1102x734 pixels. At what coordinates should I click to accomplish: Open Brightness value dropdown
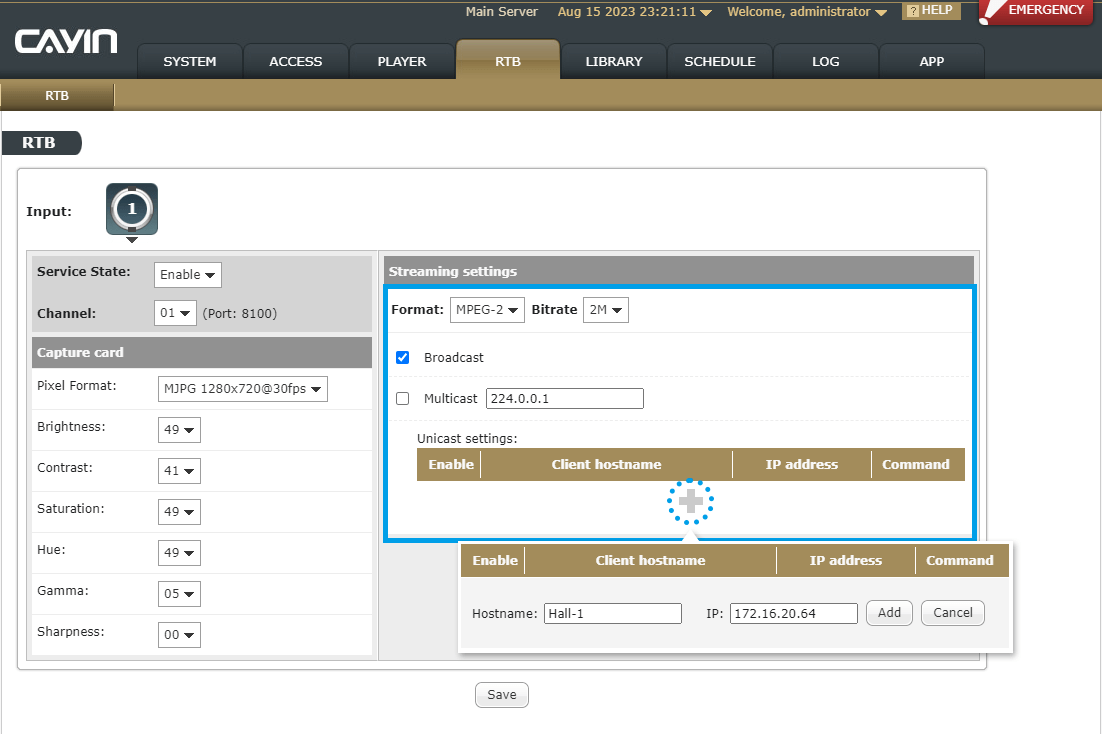tap(179, 430)
